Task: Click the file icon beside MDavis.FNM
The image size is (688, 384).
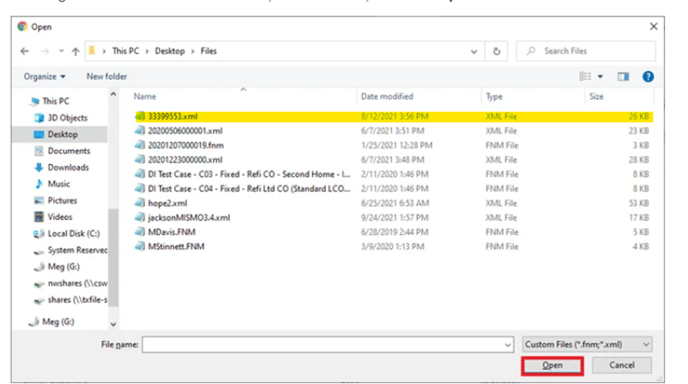Action: (x=140, y=232)
